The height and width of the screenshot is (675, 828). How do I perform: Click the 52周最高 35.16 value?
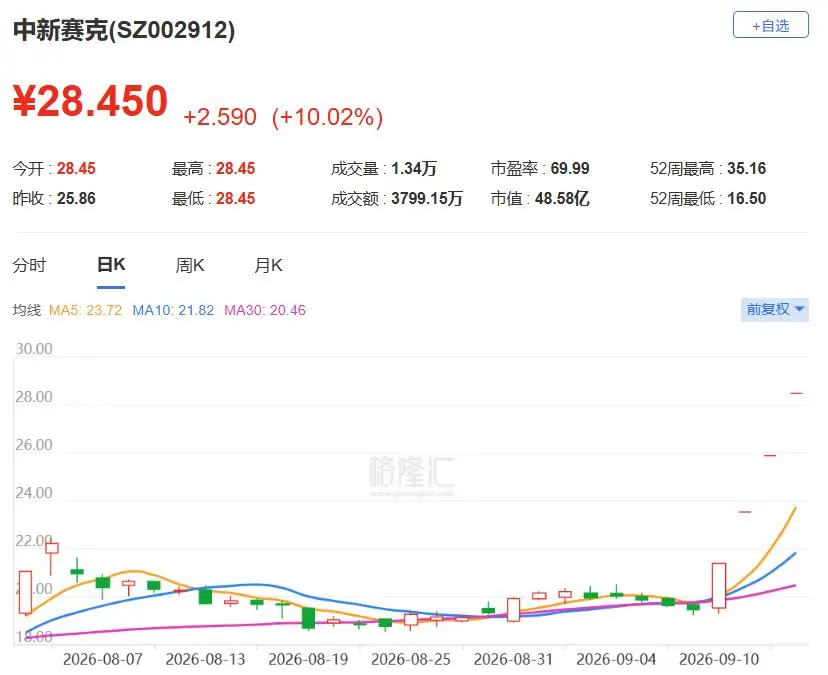click(747, 168)
